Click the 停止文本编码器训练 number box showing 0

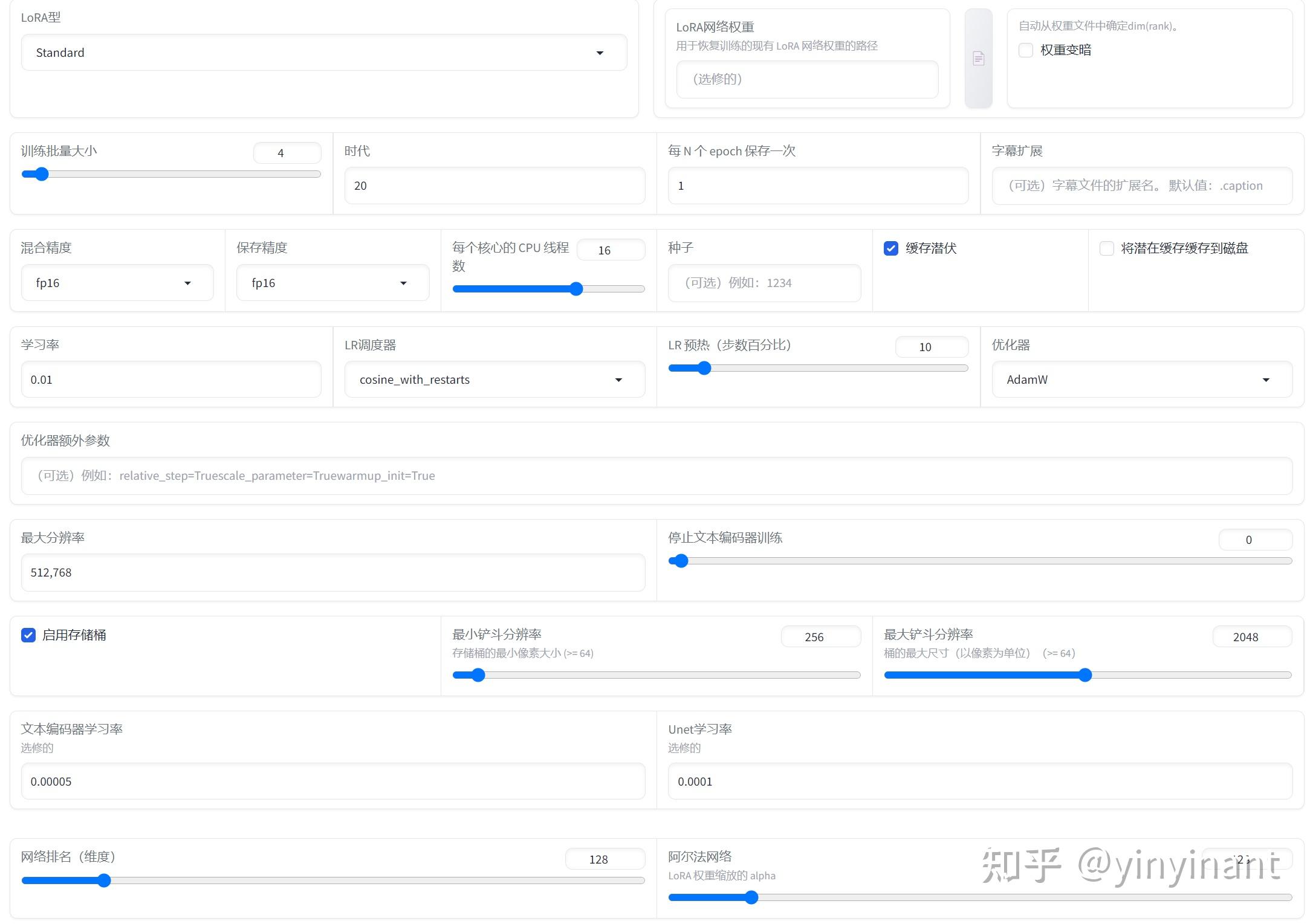[1256, 540]
